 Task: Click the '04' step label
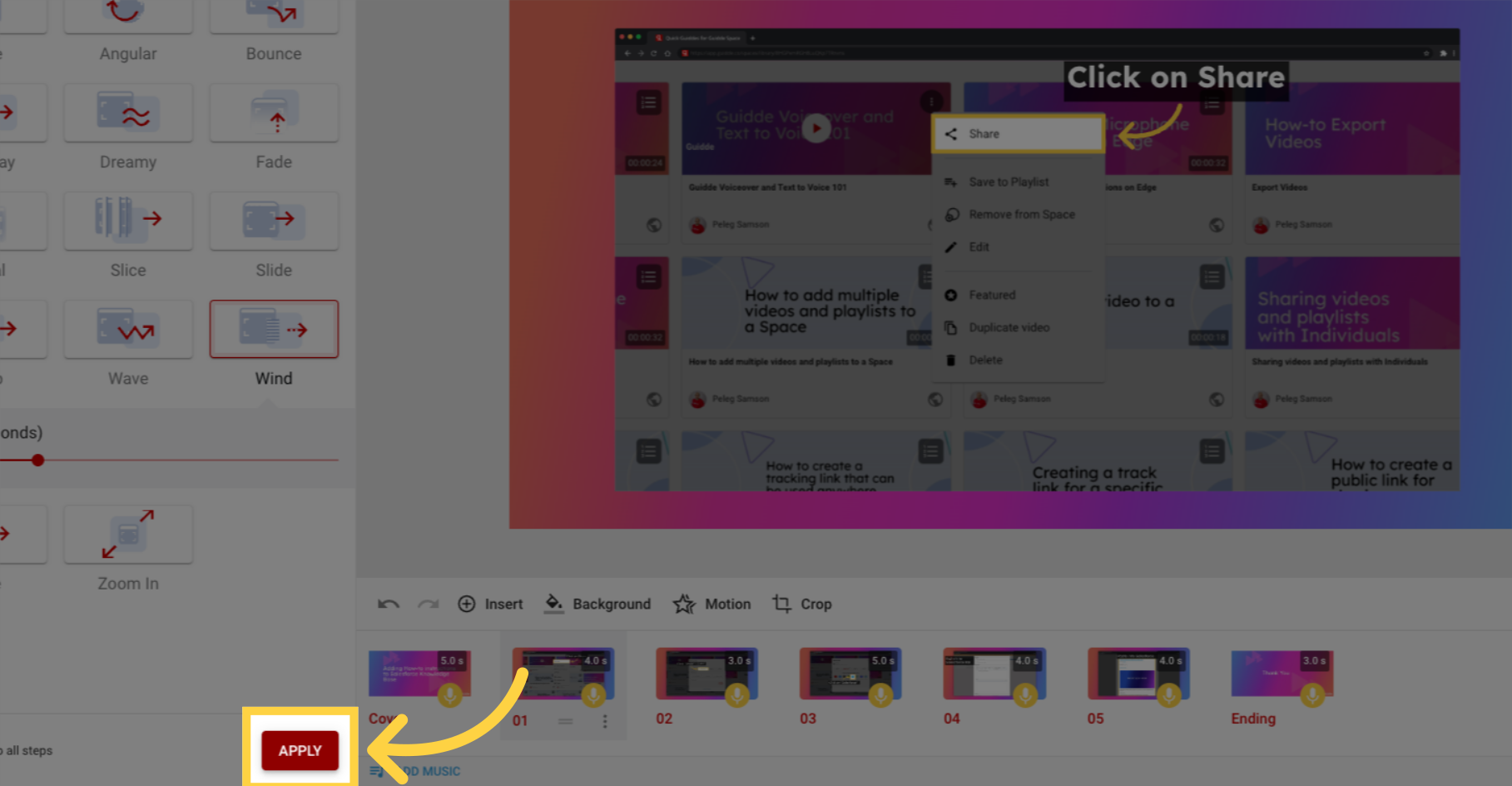[x=952, y=719]
